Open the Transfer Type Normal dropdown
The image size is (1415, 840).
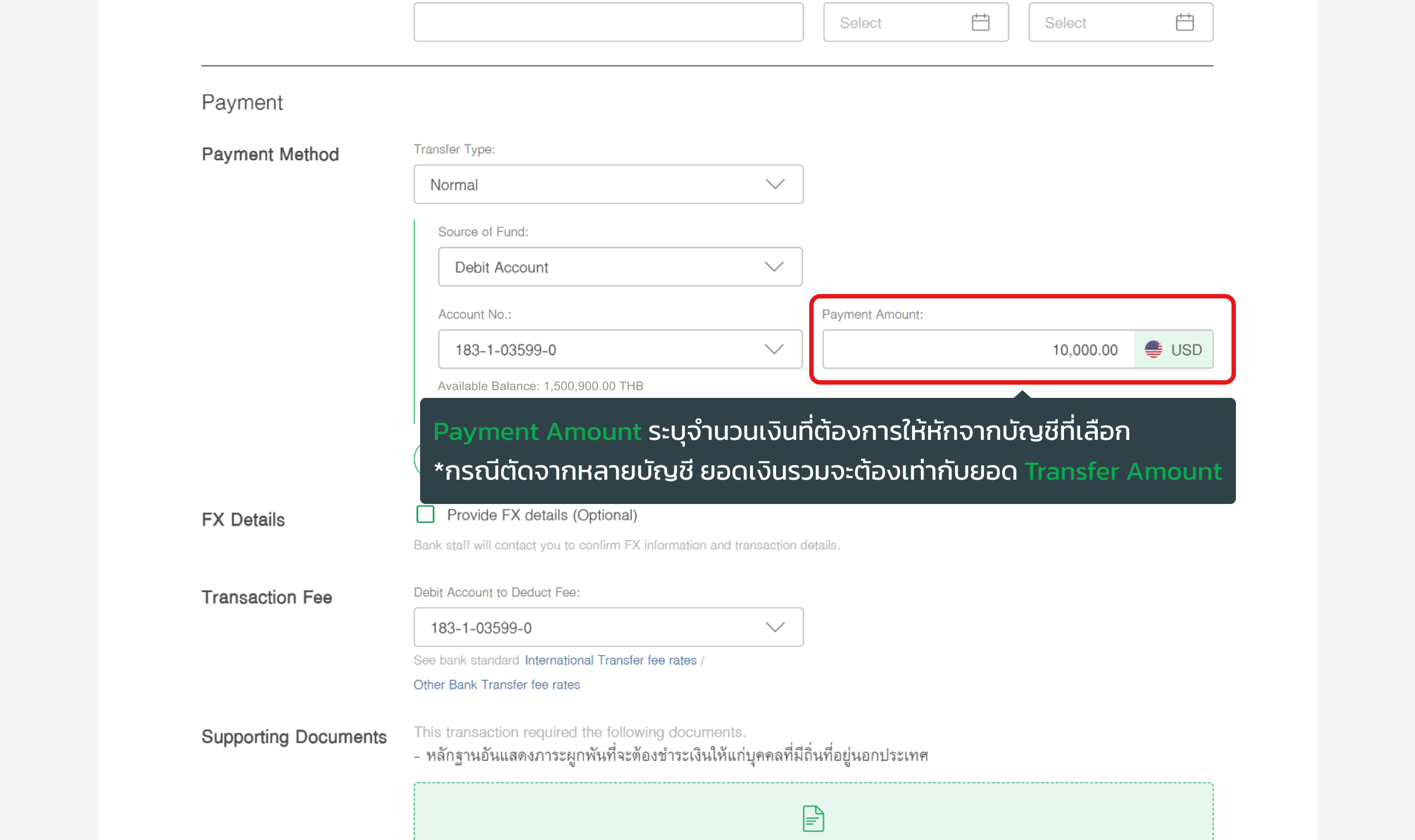[x=609, y=185]
